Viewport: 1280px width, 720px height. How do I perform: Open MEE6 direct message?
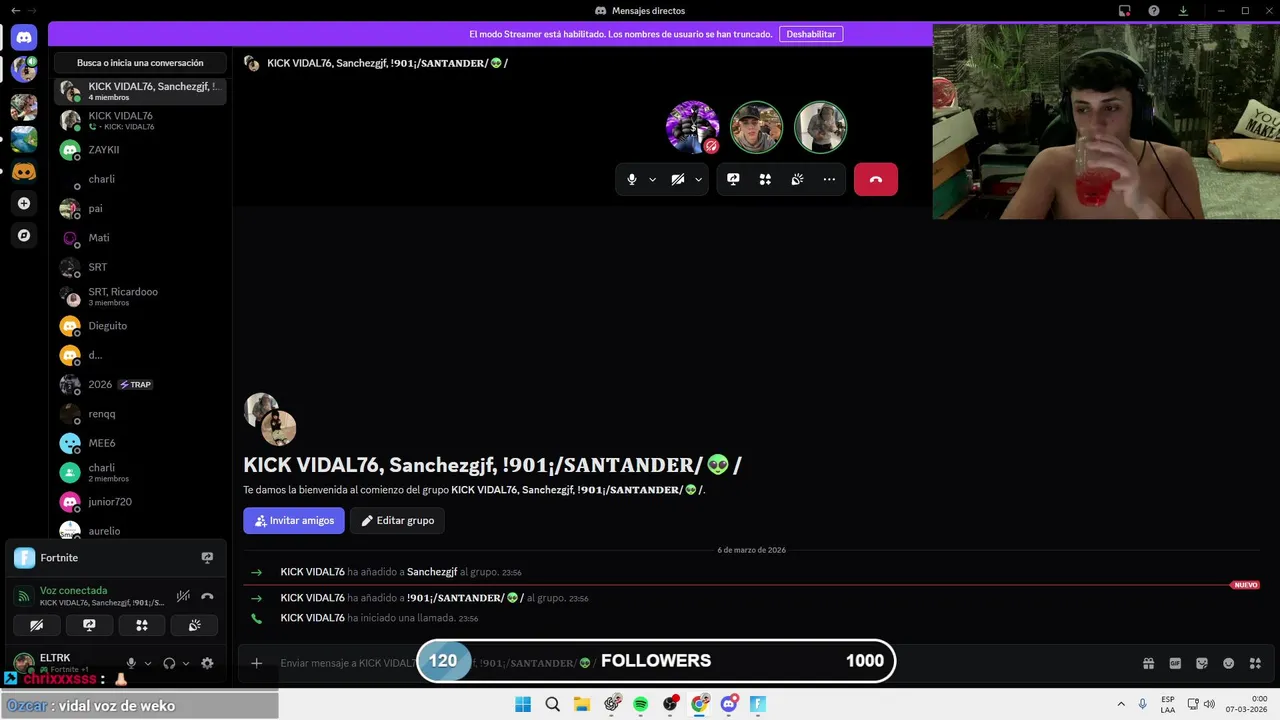(140, 443)
